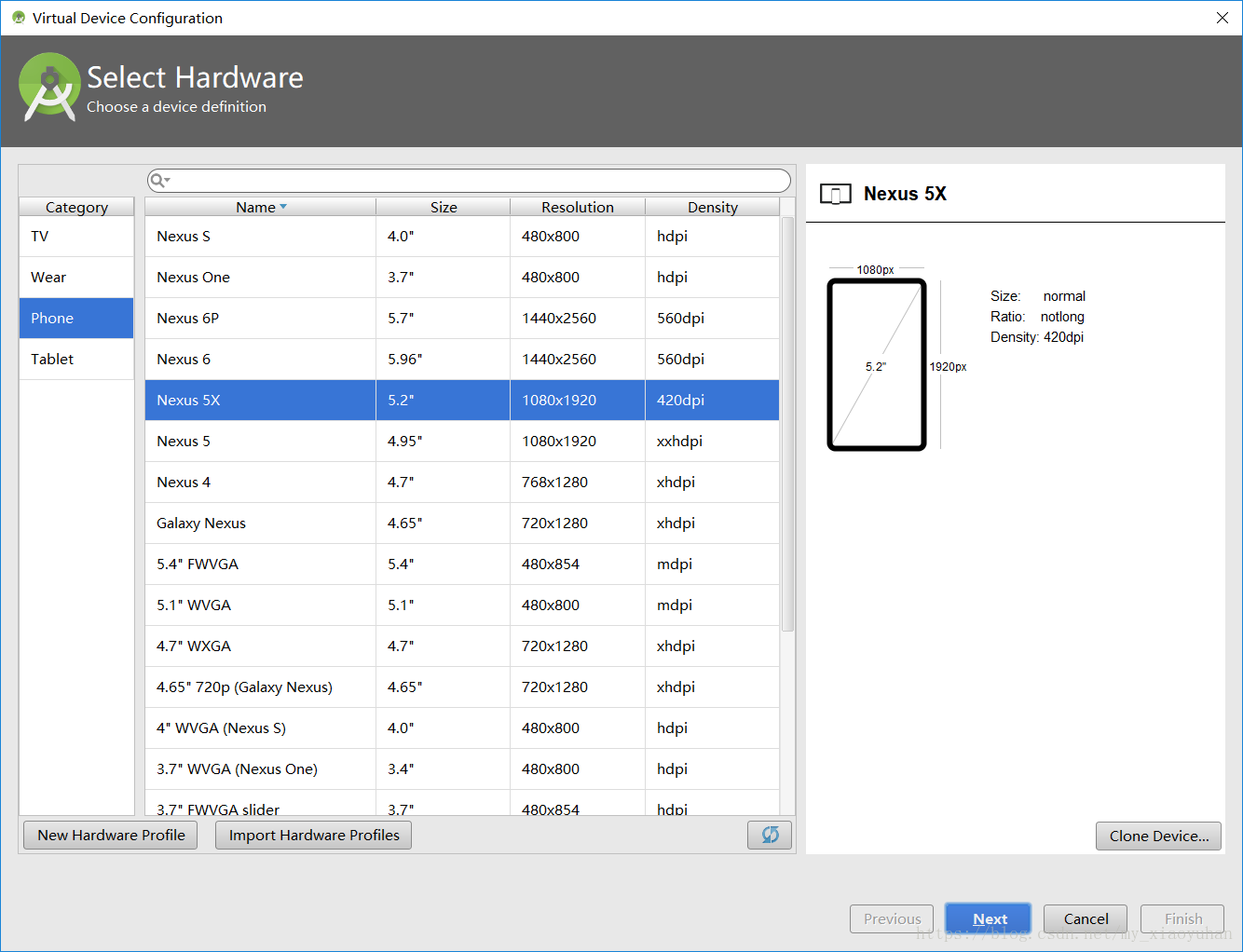Open New Hardware Profile dialog
The width and height of the screenshot is (1243, 952).
(x=111, y=835)
